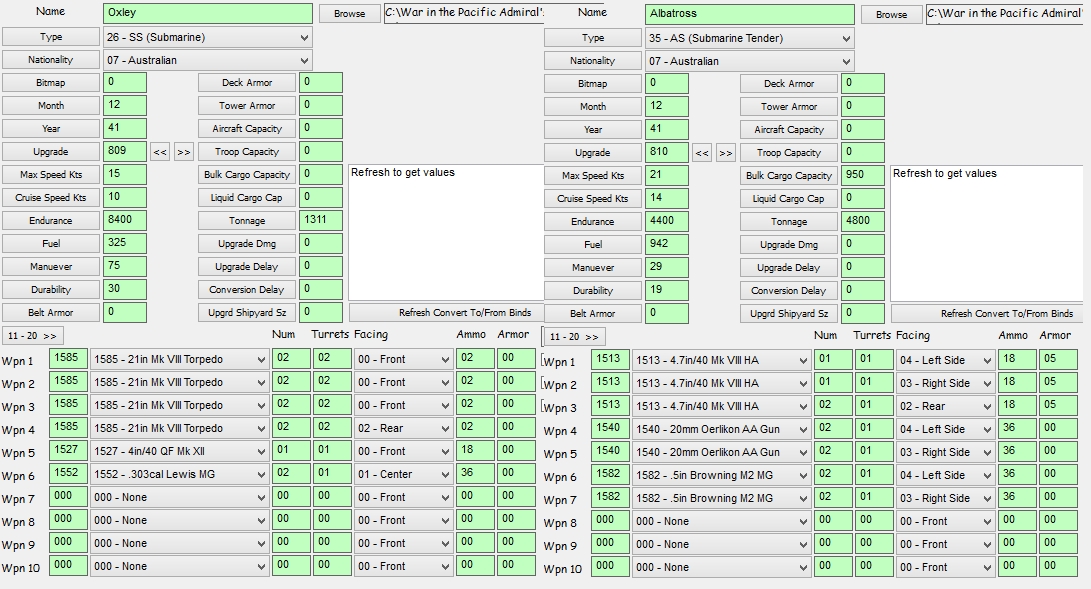Click Albatross Wpn 1 armor field 05
Screen dimensions: 1091x589
tap(1058, 360)
